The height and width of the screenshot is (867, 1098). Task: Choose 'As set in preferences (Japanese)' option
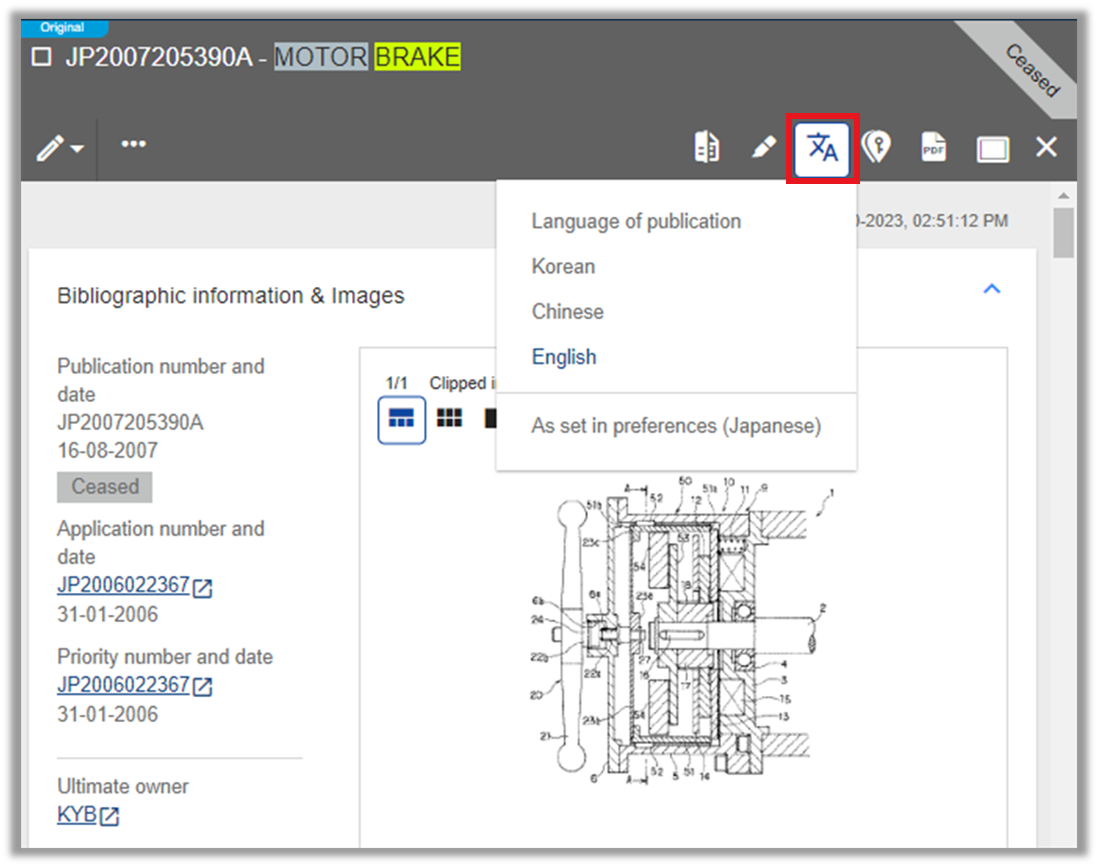[677, 425]
